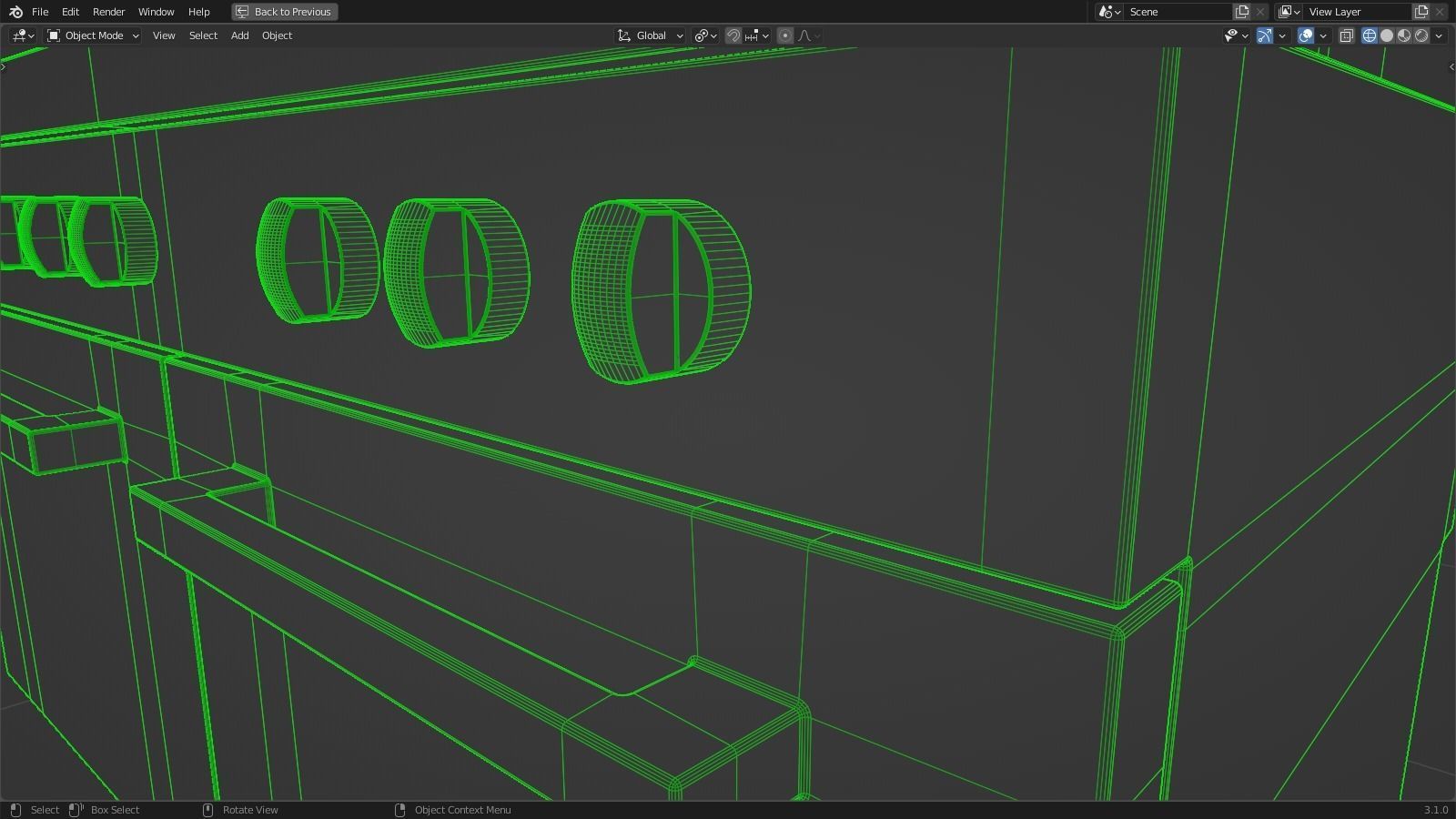Toggle viewport overlays display

(1306, 35)
